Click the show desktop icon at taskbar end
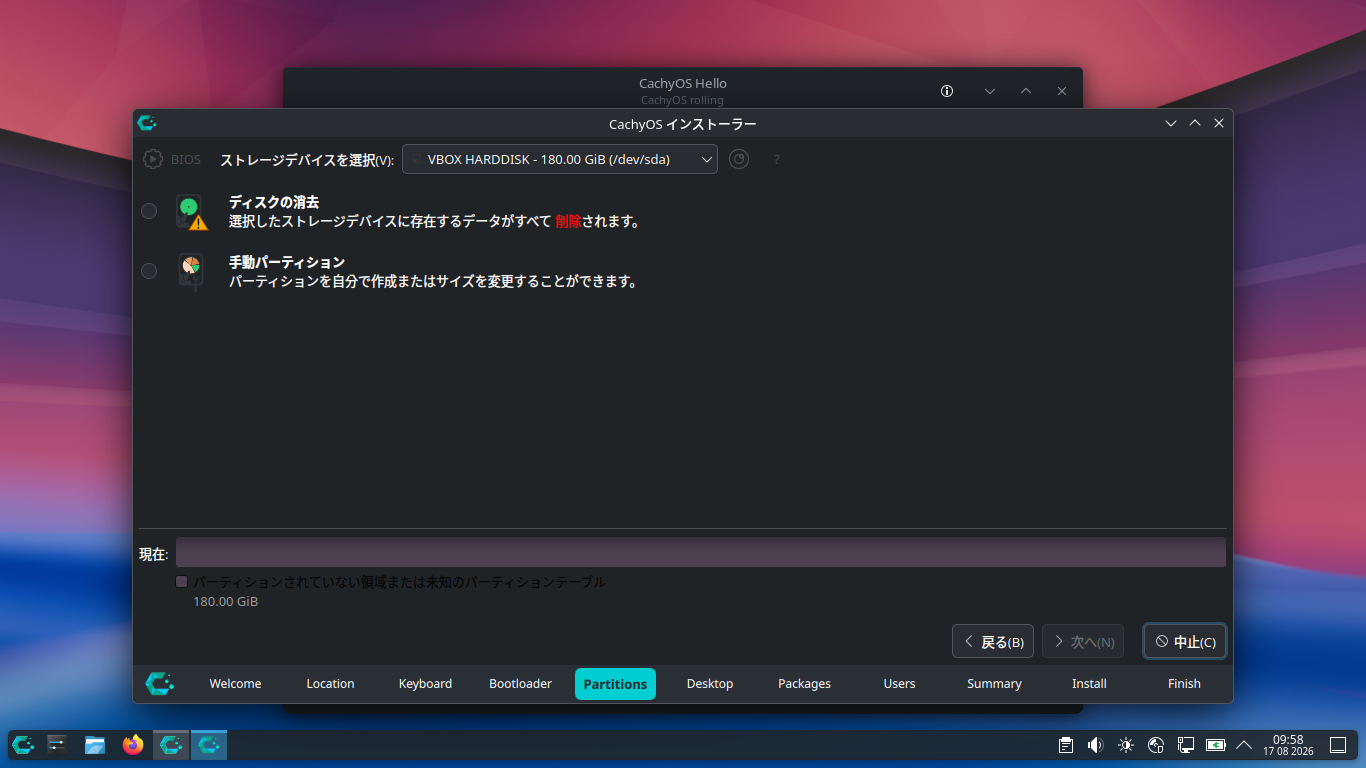Image resolution: width=1366 pixels, height=768 pixels. pos(1338,745)
